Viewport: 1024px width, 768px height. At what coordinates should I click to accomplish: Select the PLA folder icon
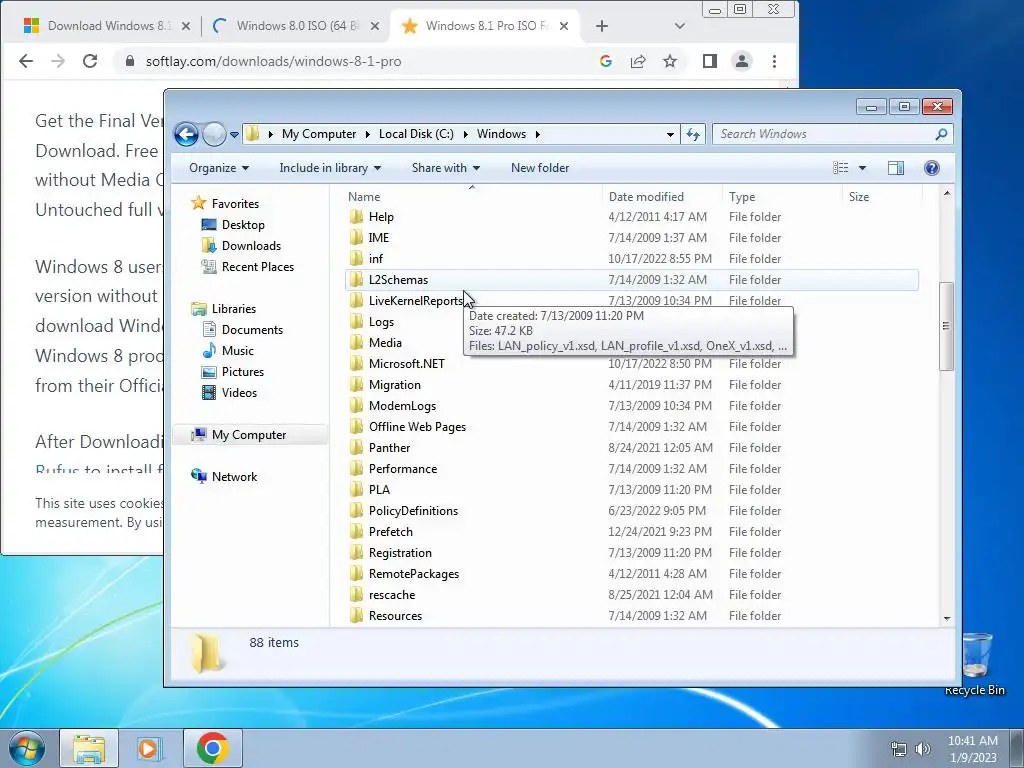coord(357,490)
